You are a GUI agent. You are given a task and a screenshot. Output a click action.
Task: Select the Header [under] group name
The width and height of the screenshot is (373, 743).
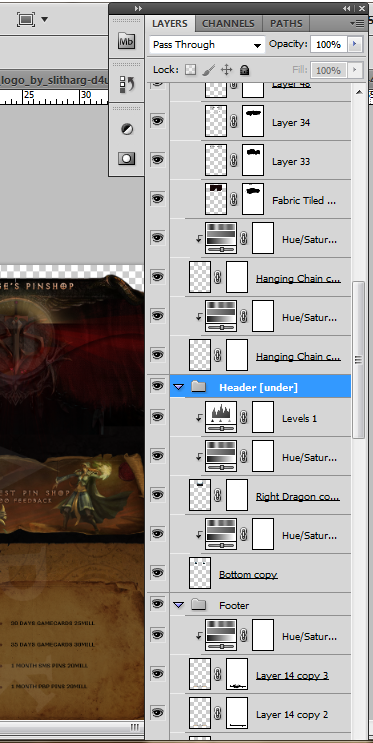tap(258, 388)
